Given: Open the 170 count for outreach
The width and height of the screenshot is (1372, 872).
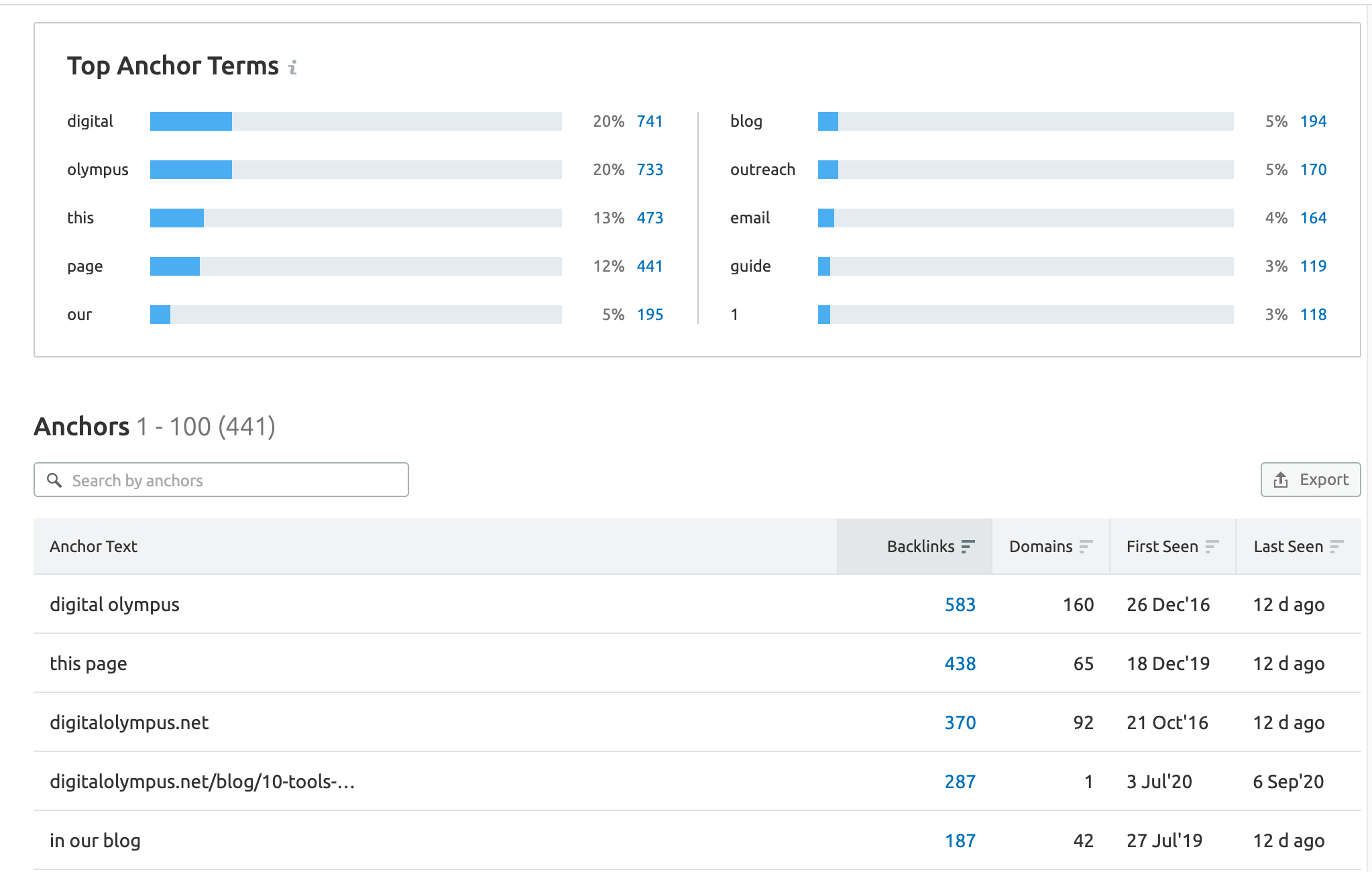Looking at the screenshot, I should coord(1314,170).
